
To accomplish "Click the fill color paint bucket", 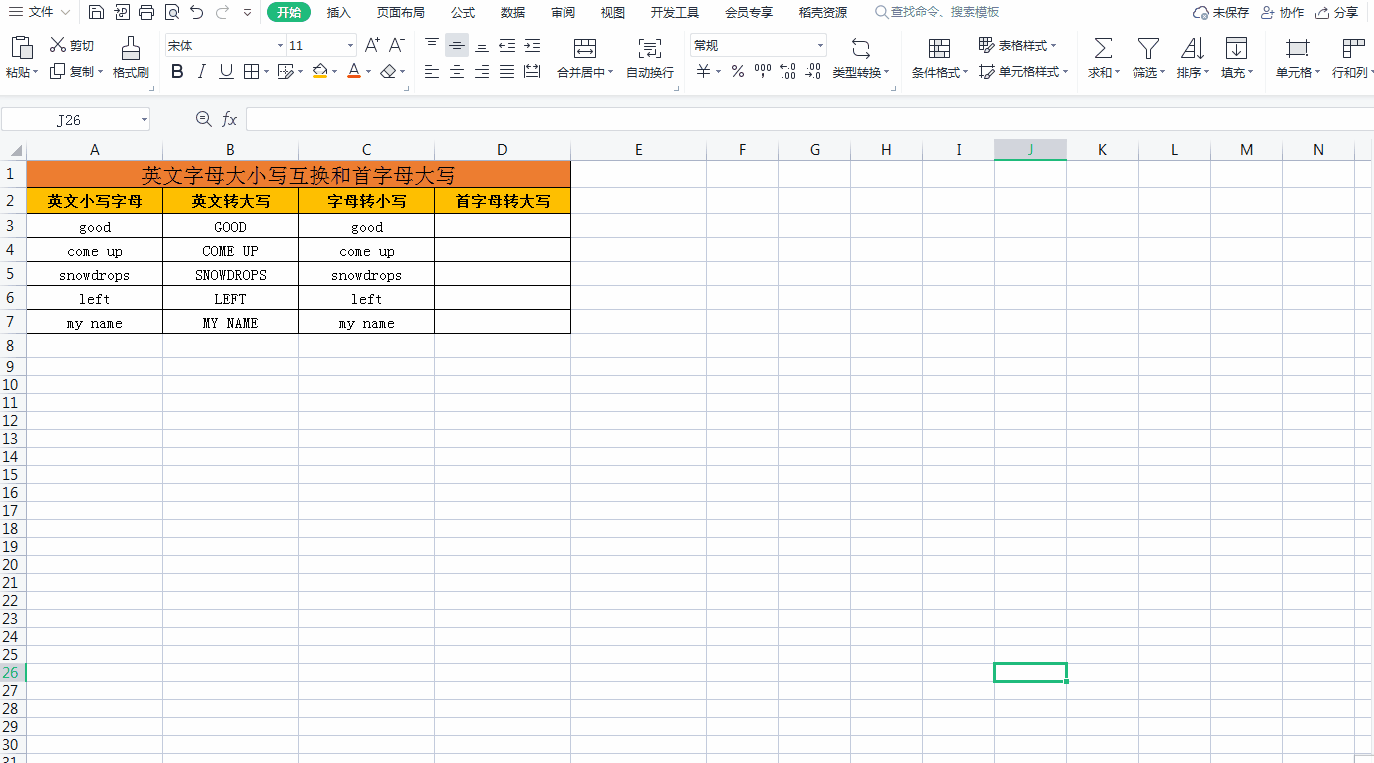I will tap(320, 71).
